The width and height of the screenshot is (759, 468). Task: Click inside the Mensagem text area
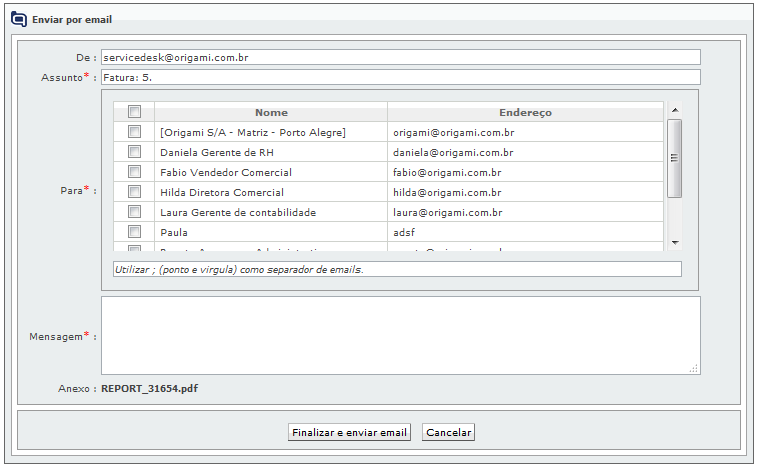tap(400, 335)
